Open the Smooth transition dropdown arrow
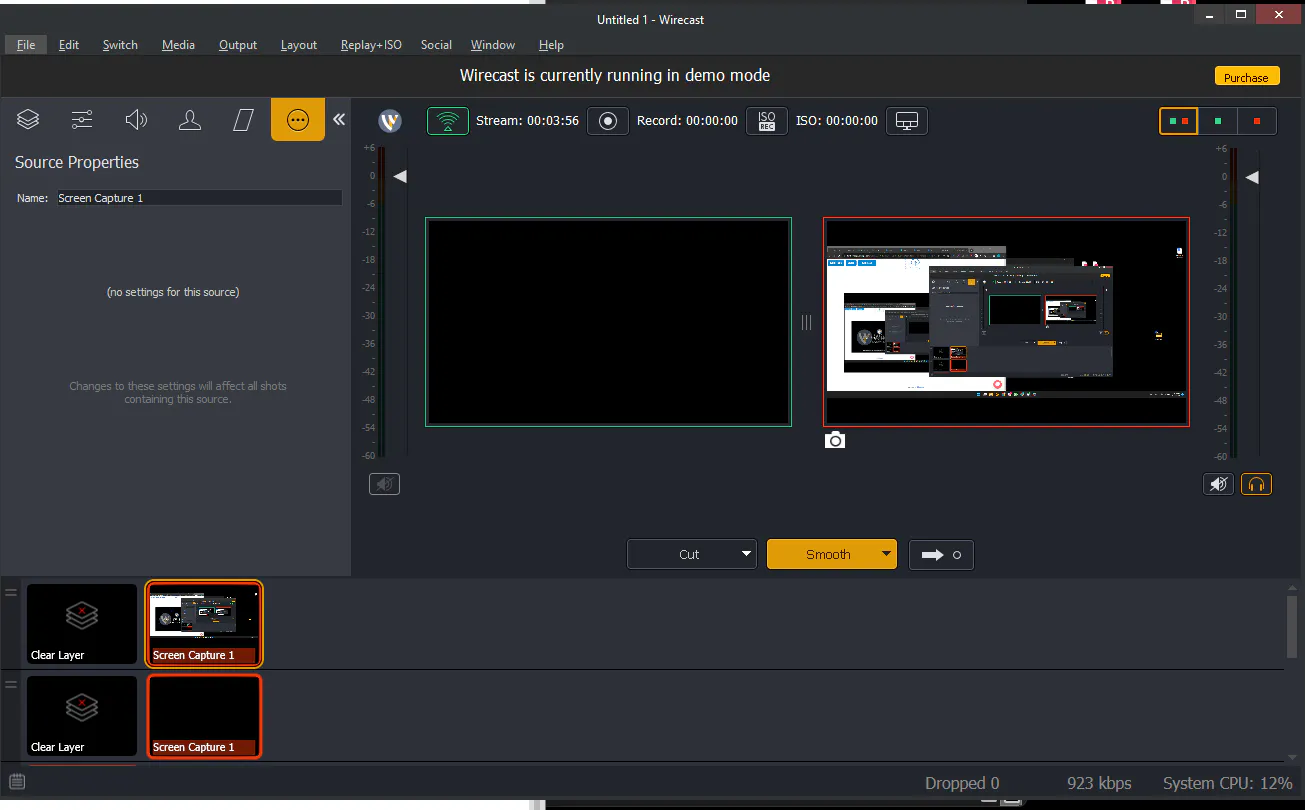The image size is (1305, 810). (x=886, y=554)
